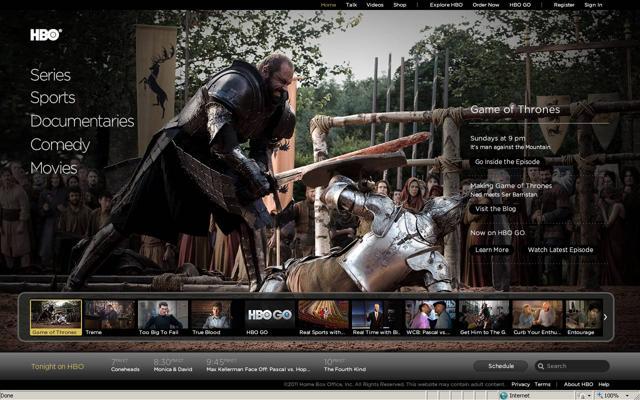Click Go Inside the Episode button
This screenshot has height=400, width=640.
coord(507,162)
